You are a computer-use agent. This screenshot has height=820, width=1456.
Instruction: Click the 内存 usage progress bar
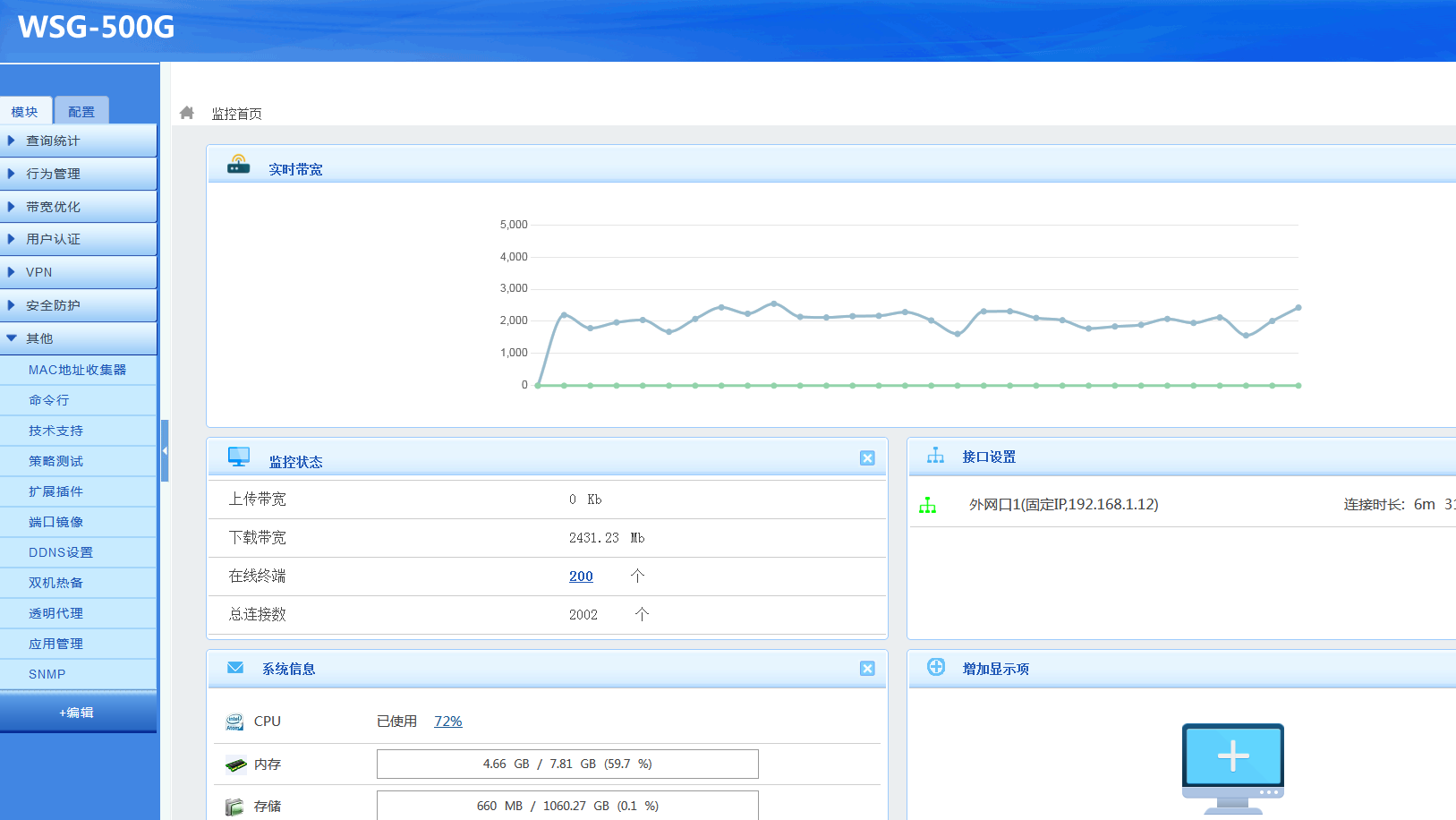click(567, 764)
